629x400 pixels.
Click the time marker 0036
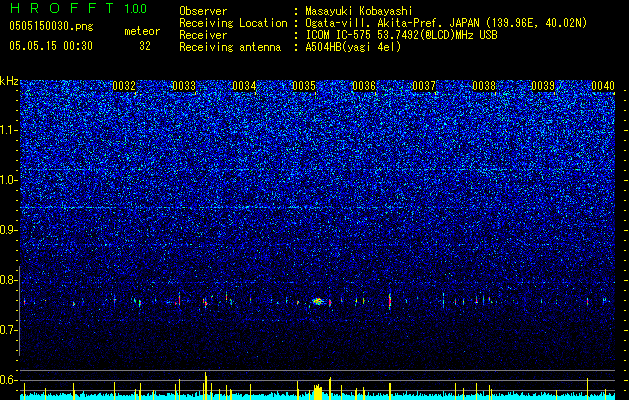click(364, 86)
